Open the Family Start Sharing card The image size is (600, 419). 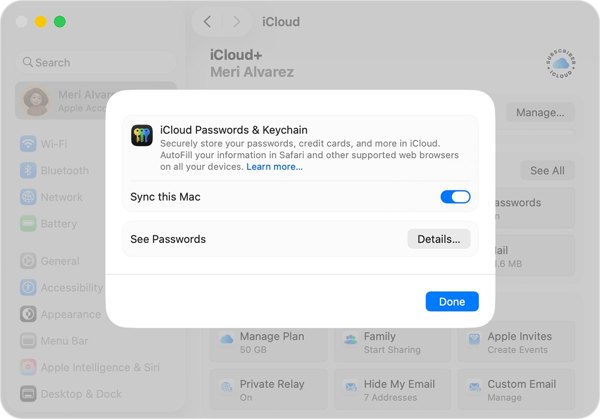tap(392, 342)
